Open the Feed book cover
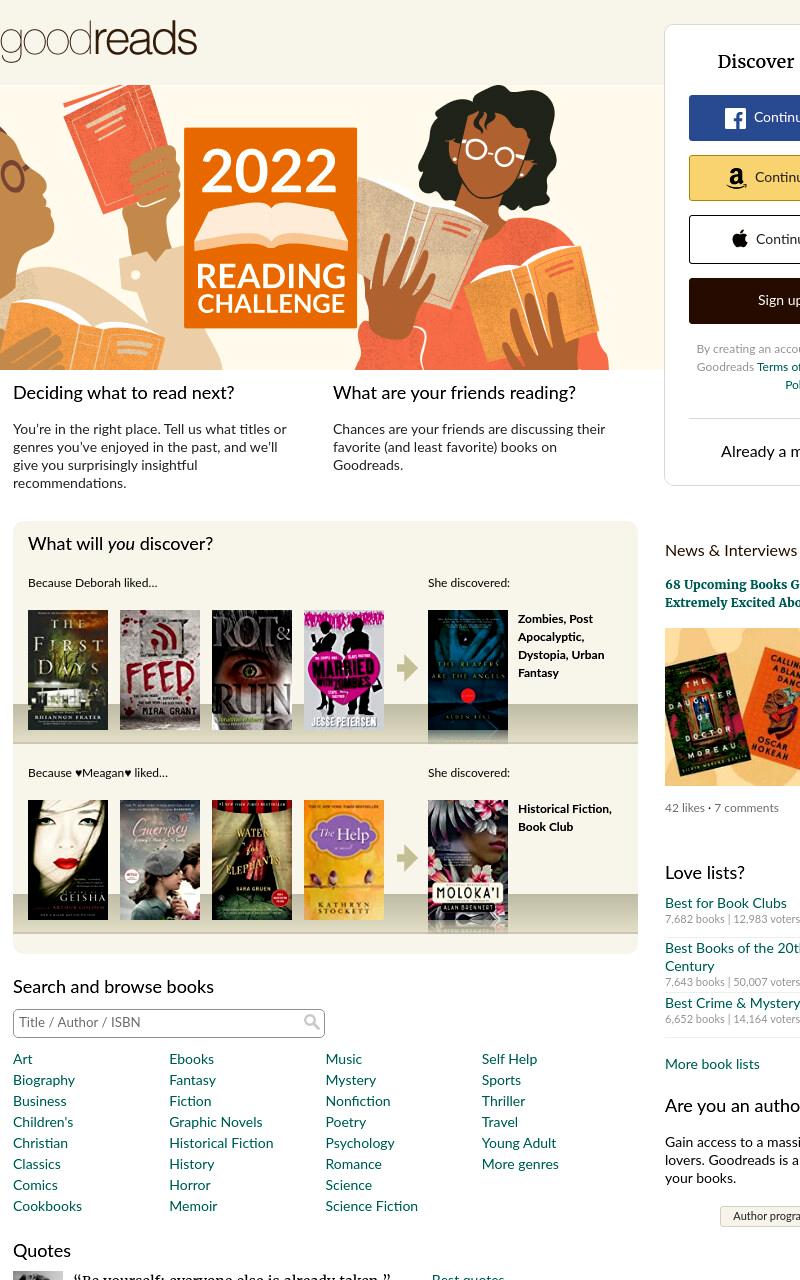The width and height of the screenshot is (800, 1280). tap(160, 670)
